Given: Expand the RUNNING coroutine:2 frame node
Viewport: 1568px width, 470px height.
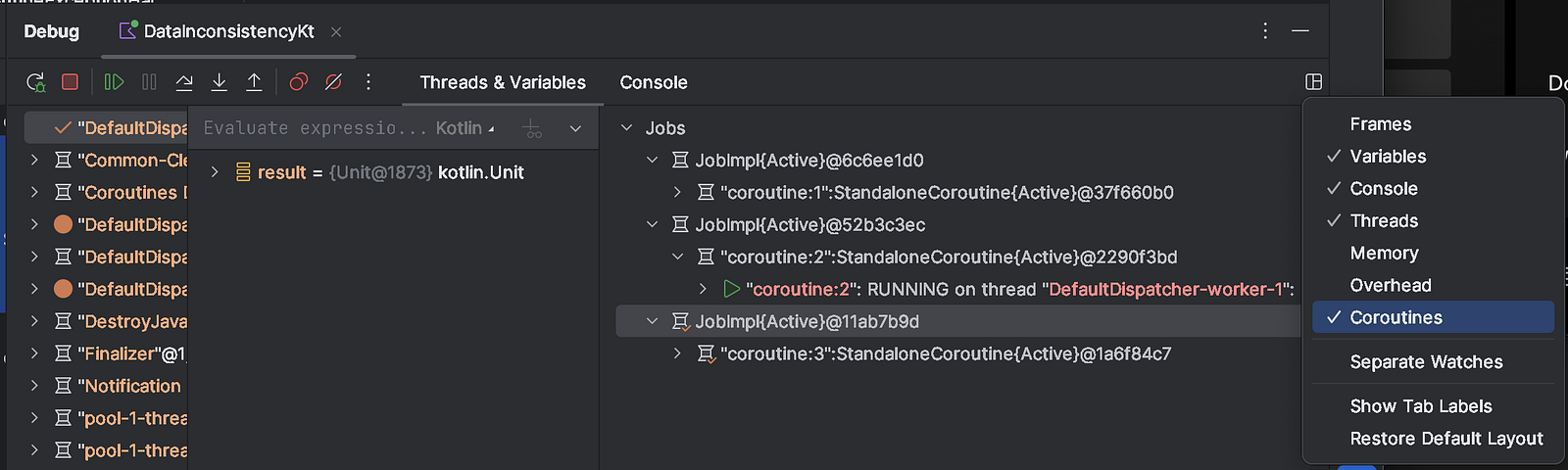Looking at the screenshot, I should (704, 289).
